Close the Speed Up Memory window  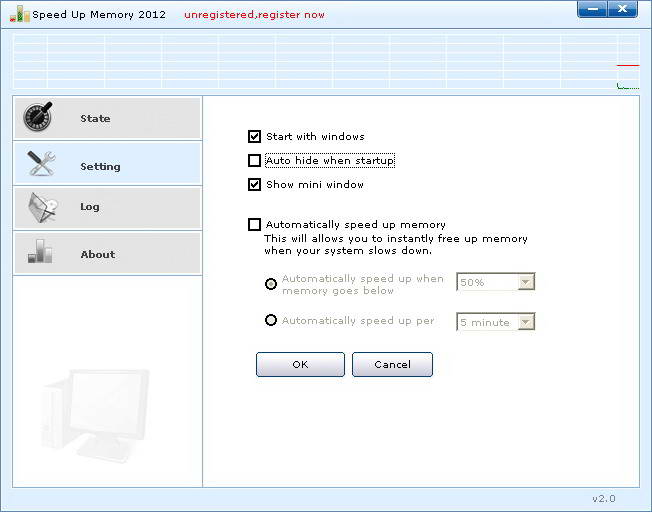coord(622,9)
